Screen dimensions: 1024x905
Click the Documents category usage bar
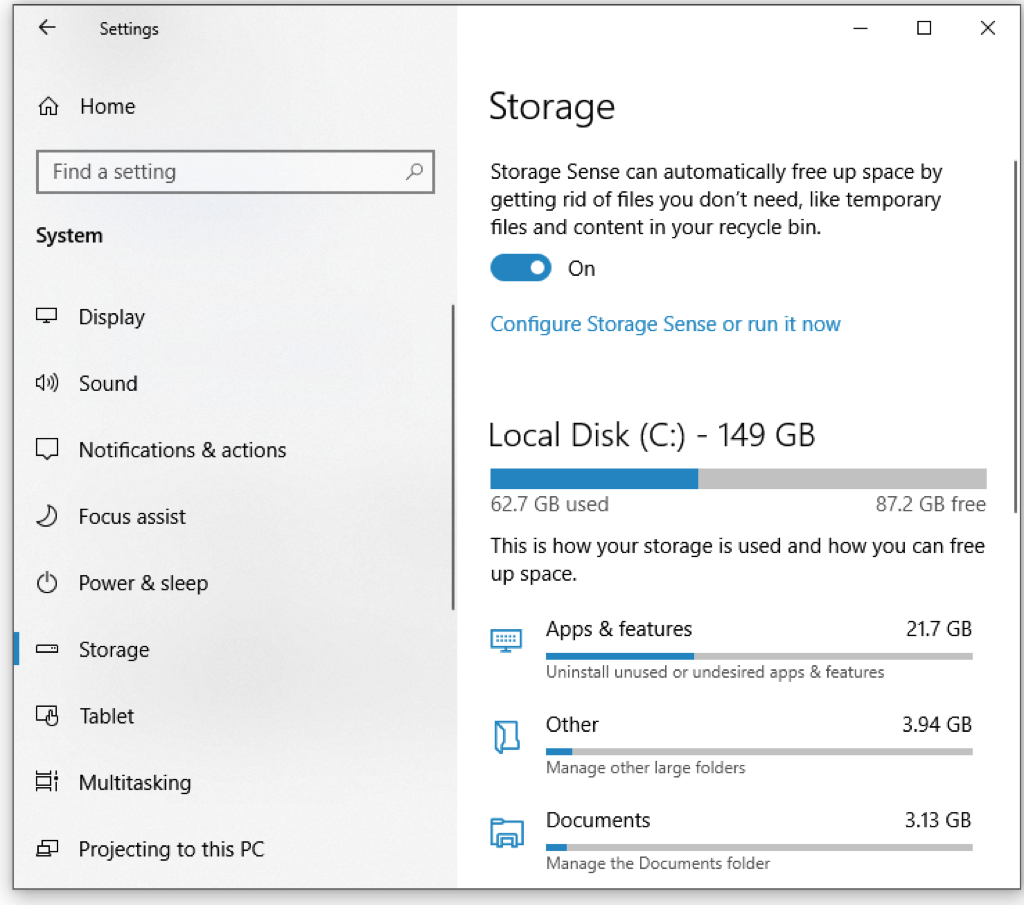(759, 848)
